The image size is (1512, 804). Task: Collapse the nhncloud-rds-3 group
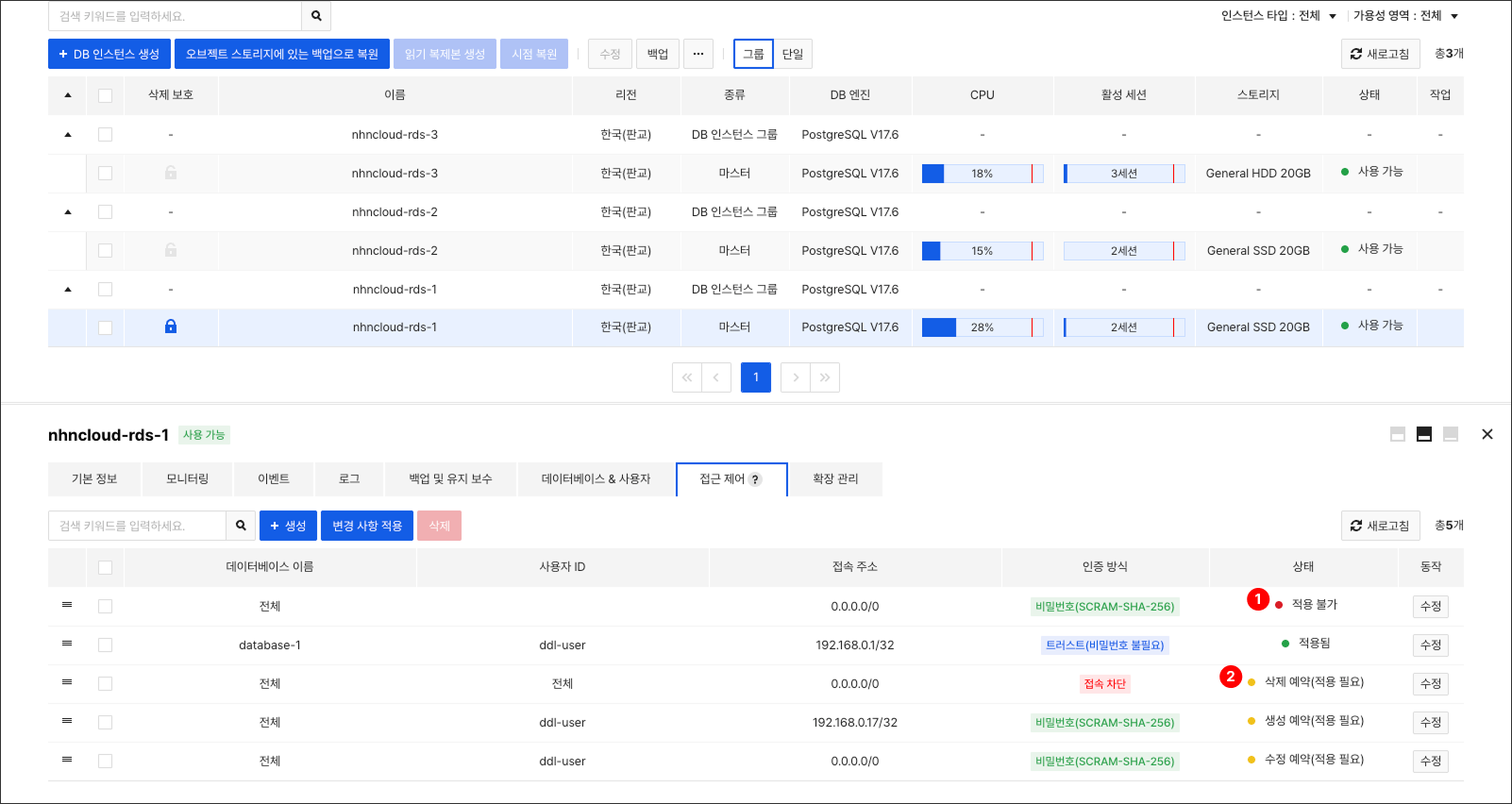pyautogui.click(x=68, y=135)
